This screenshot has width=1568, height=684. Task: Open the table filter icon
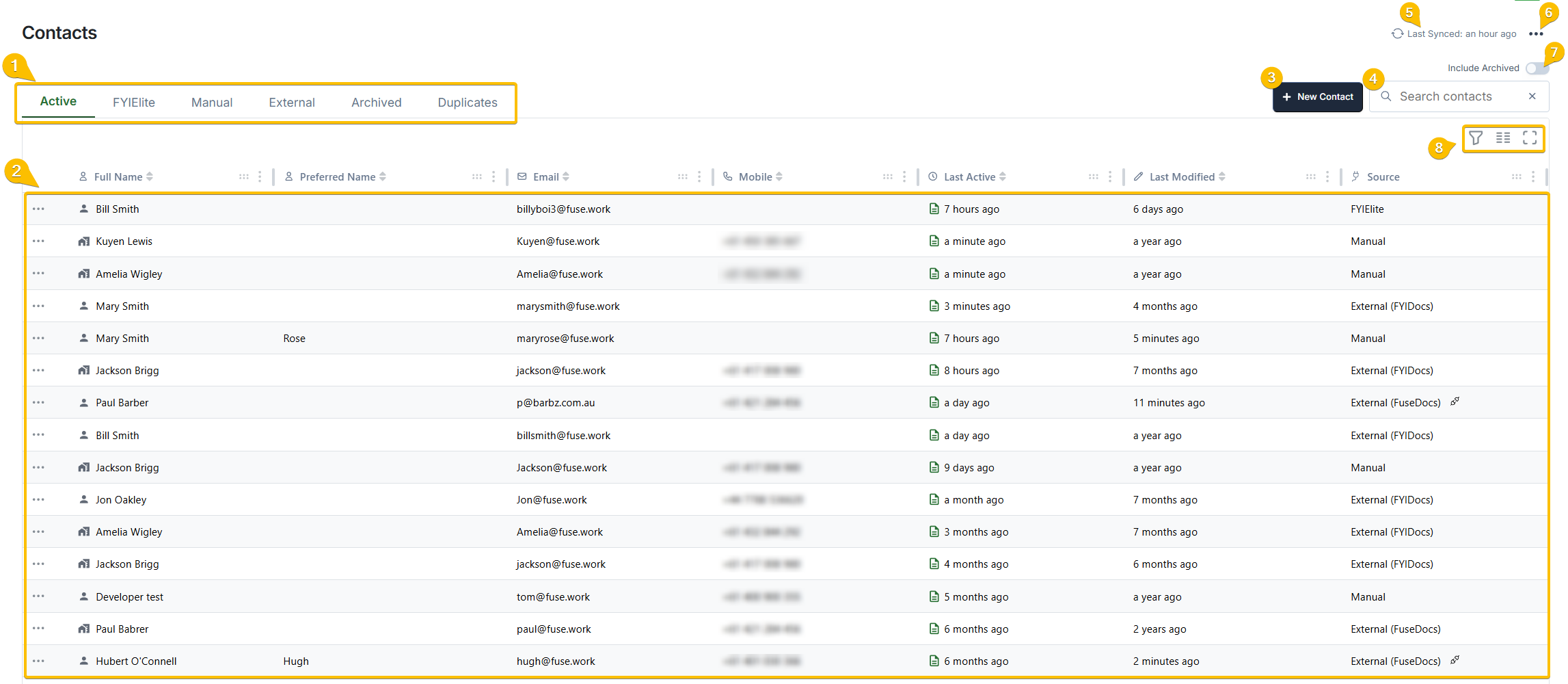pos(1476,138)
